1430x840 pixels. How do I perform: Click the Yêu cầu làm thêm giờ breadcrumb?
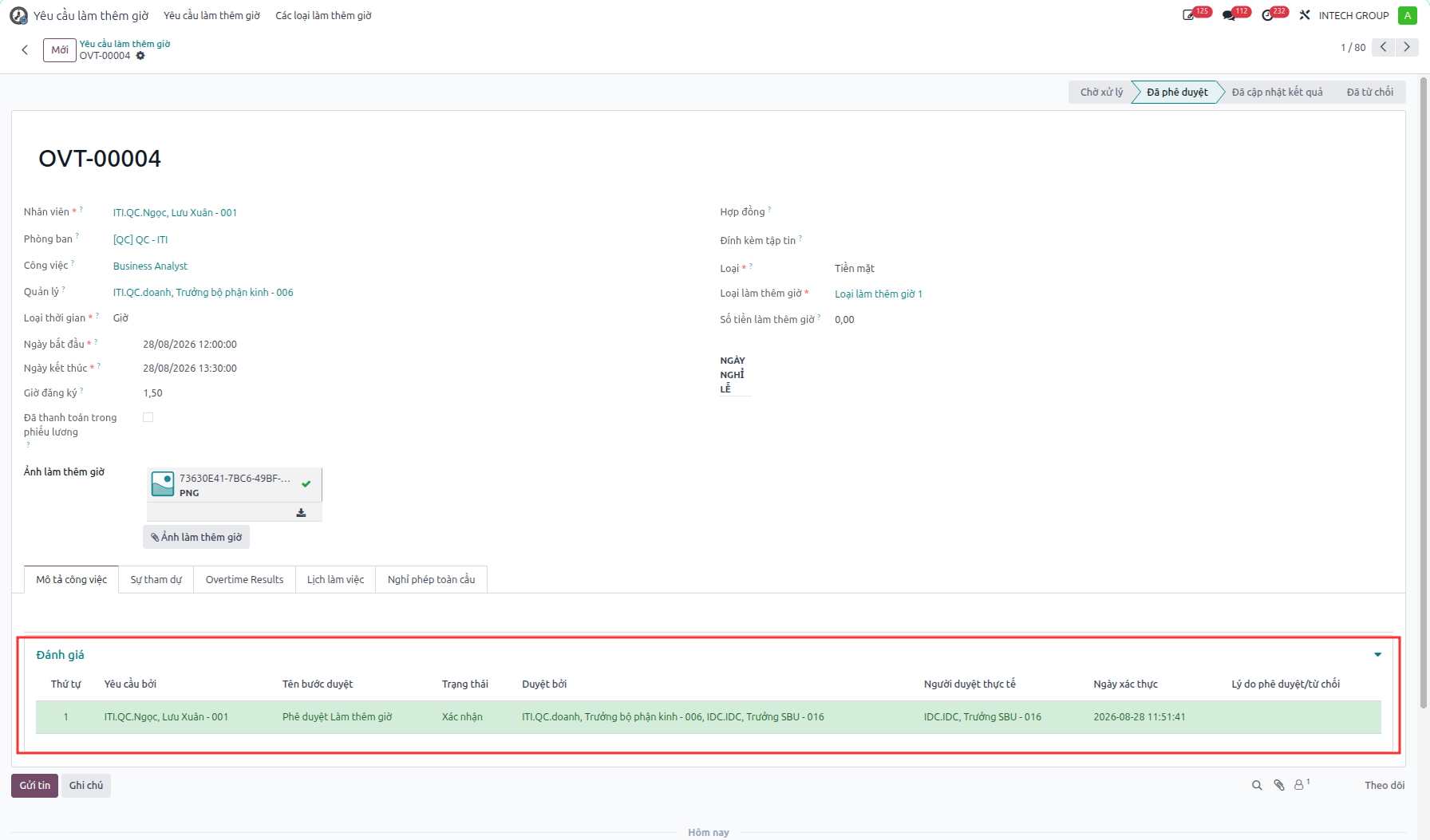click(125, 44)
